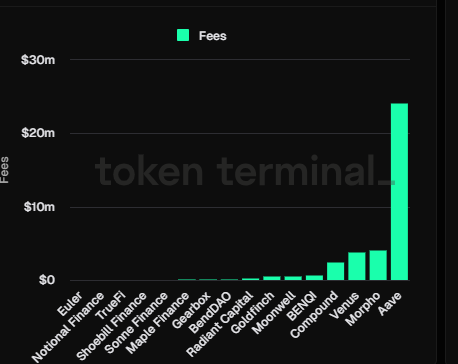458x364 pixels.
Task: Click the Morpho axis label
Action: [362, 309]
